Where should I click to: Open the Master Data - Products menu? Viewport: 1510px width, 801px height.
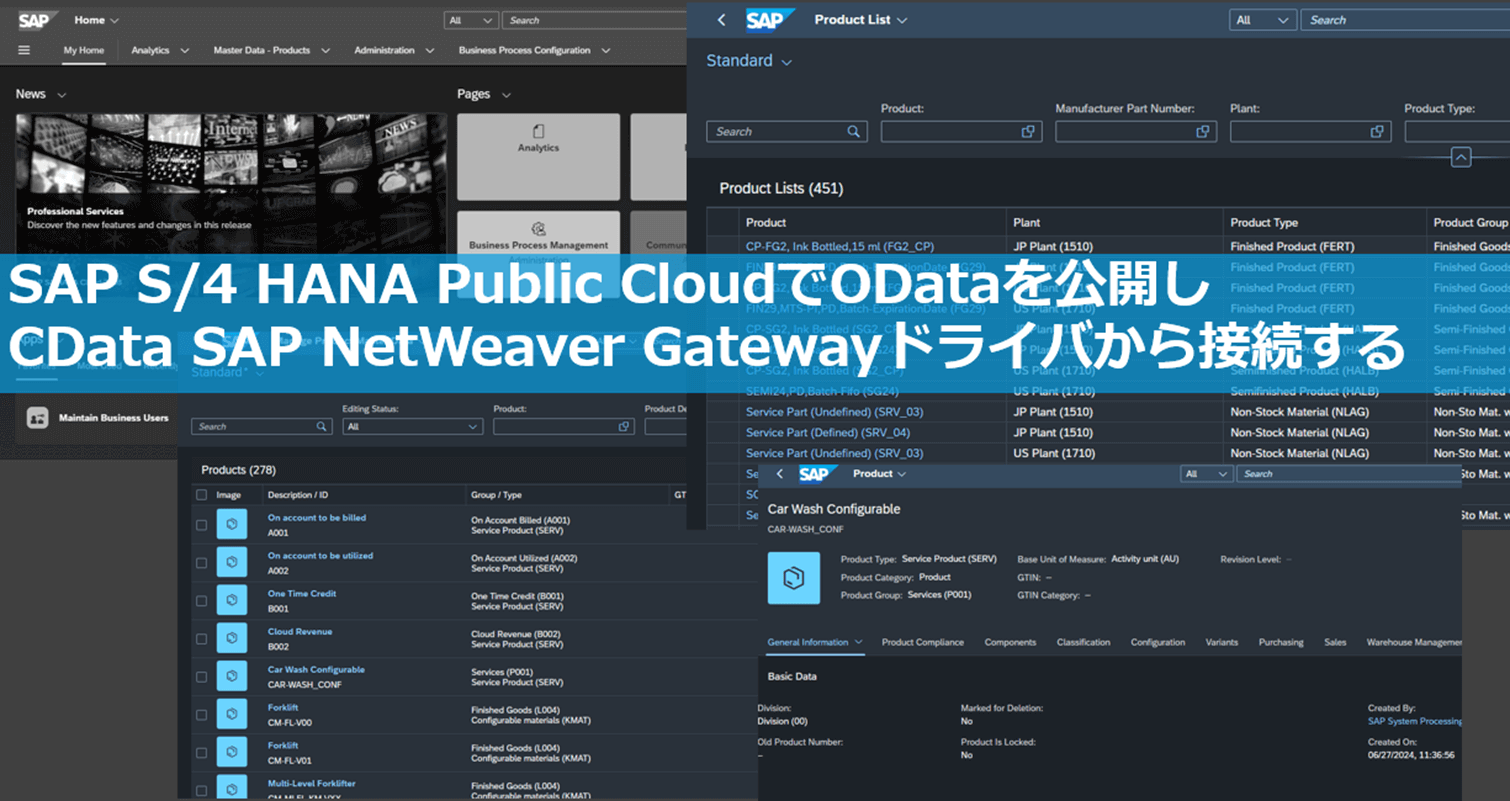(270, 50)
